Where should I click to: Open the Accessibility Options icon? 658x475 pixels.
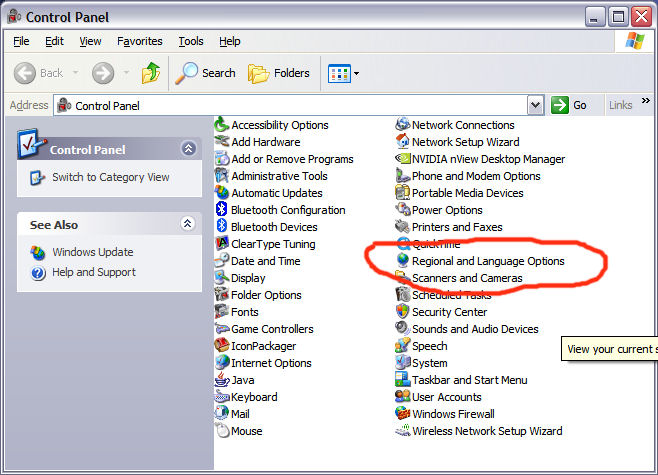tap(221, 125)
